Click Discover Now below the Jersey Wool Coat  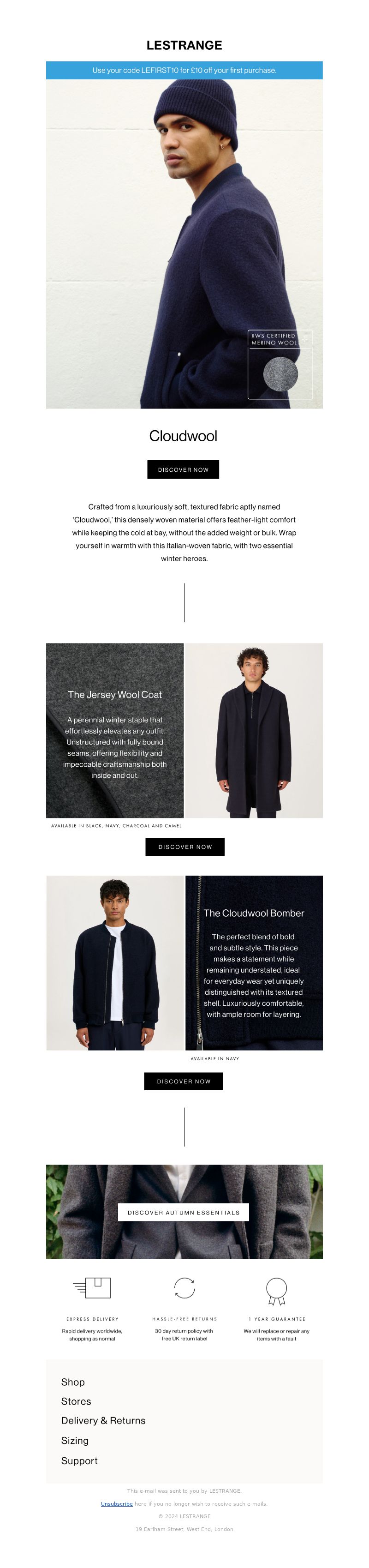pos(185,847)
